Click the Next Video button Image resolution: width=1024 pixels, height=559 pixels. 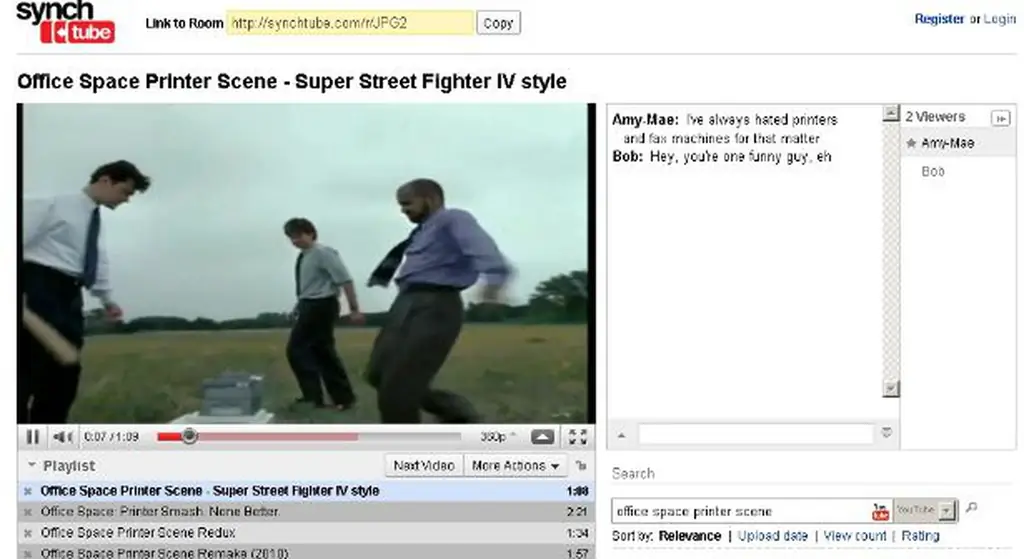pyautogui.click(x=424, y=466)
